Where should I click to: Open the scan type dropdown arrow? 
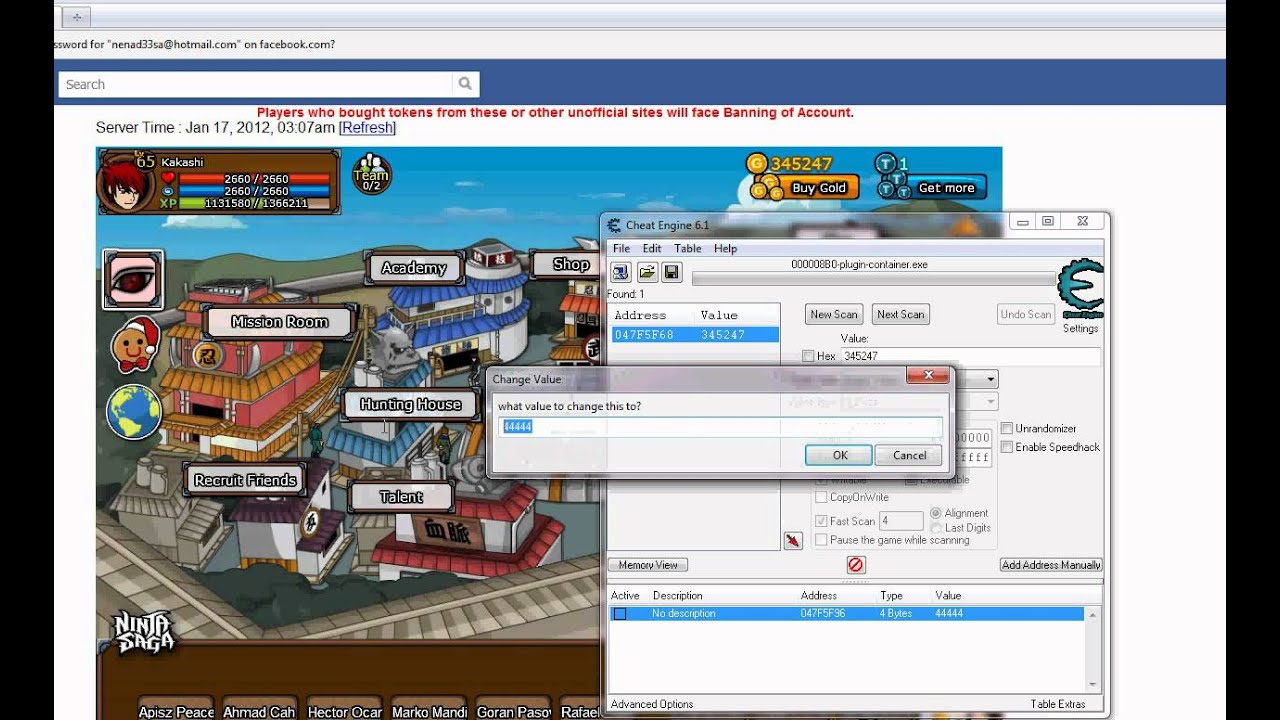coord(990,380)
